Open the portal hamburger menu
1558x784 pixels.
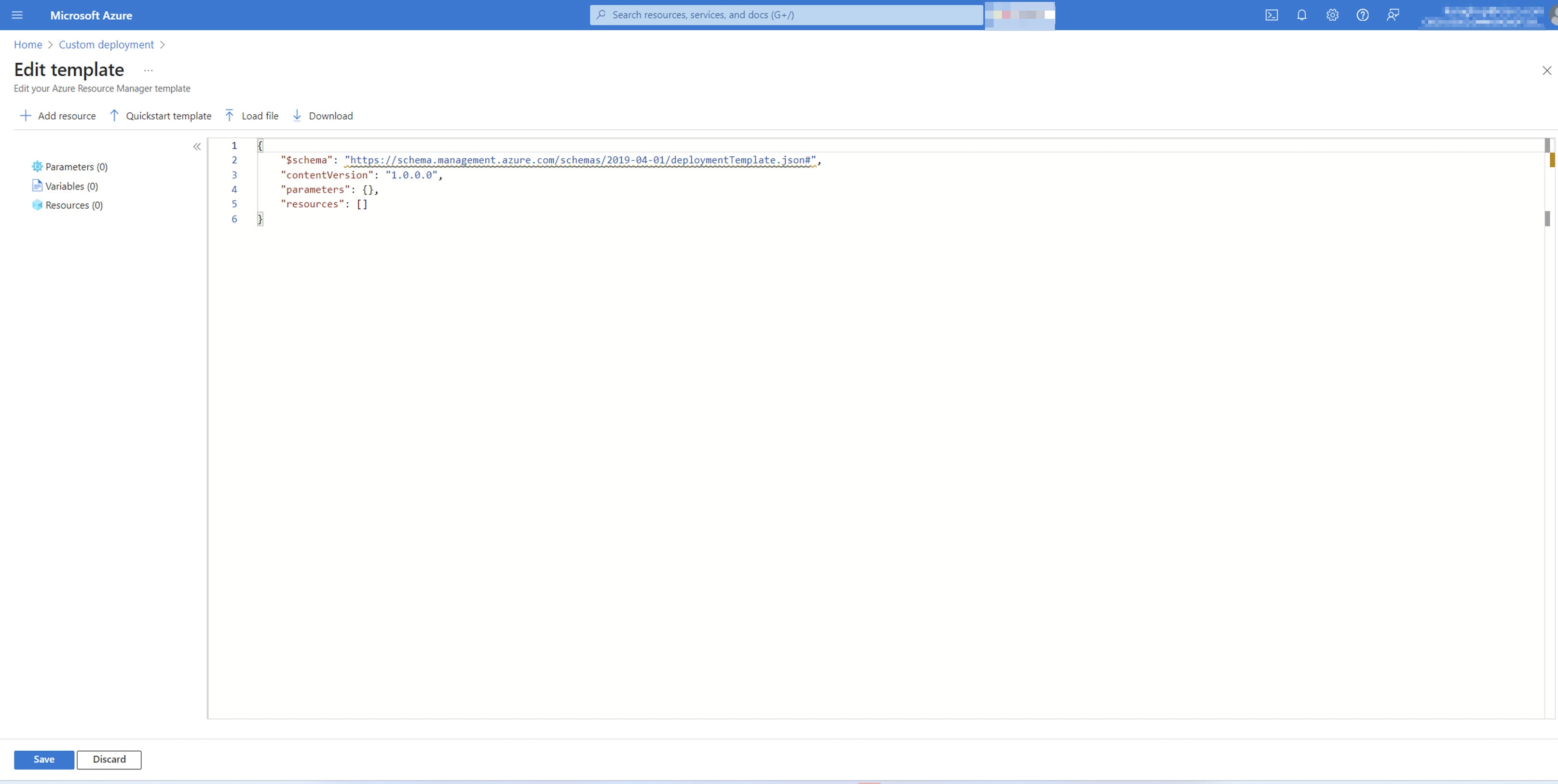[17, 15]
